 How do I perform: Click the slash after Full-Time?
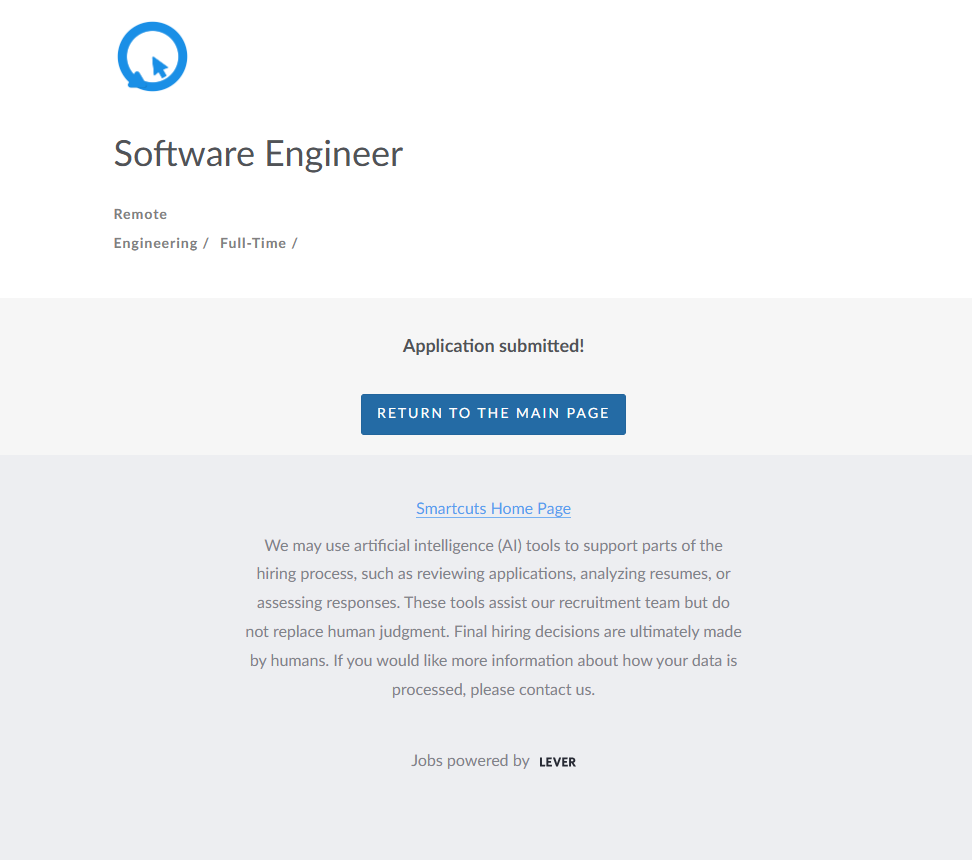pyautogui.click(x=294, y=243)
